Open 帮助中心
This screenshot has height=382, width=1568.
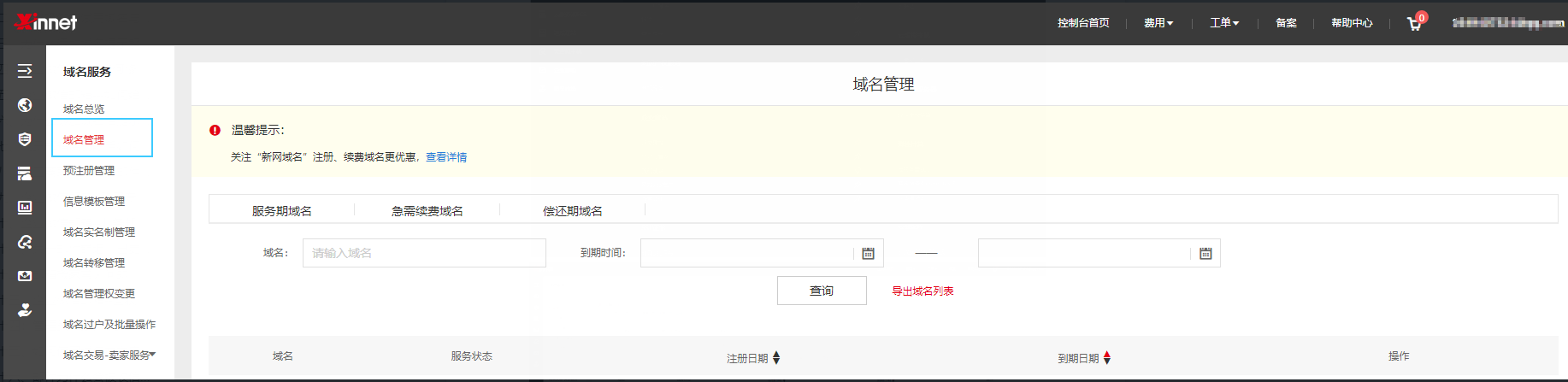(1352, 23)
